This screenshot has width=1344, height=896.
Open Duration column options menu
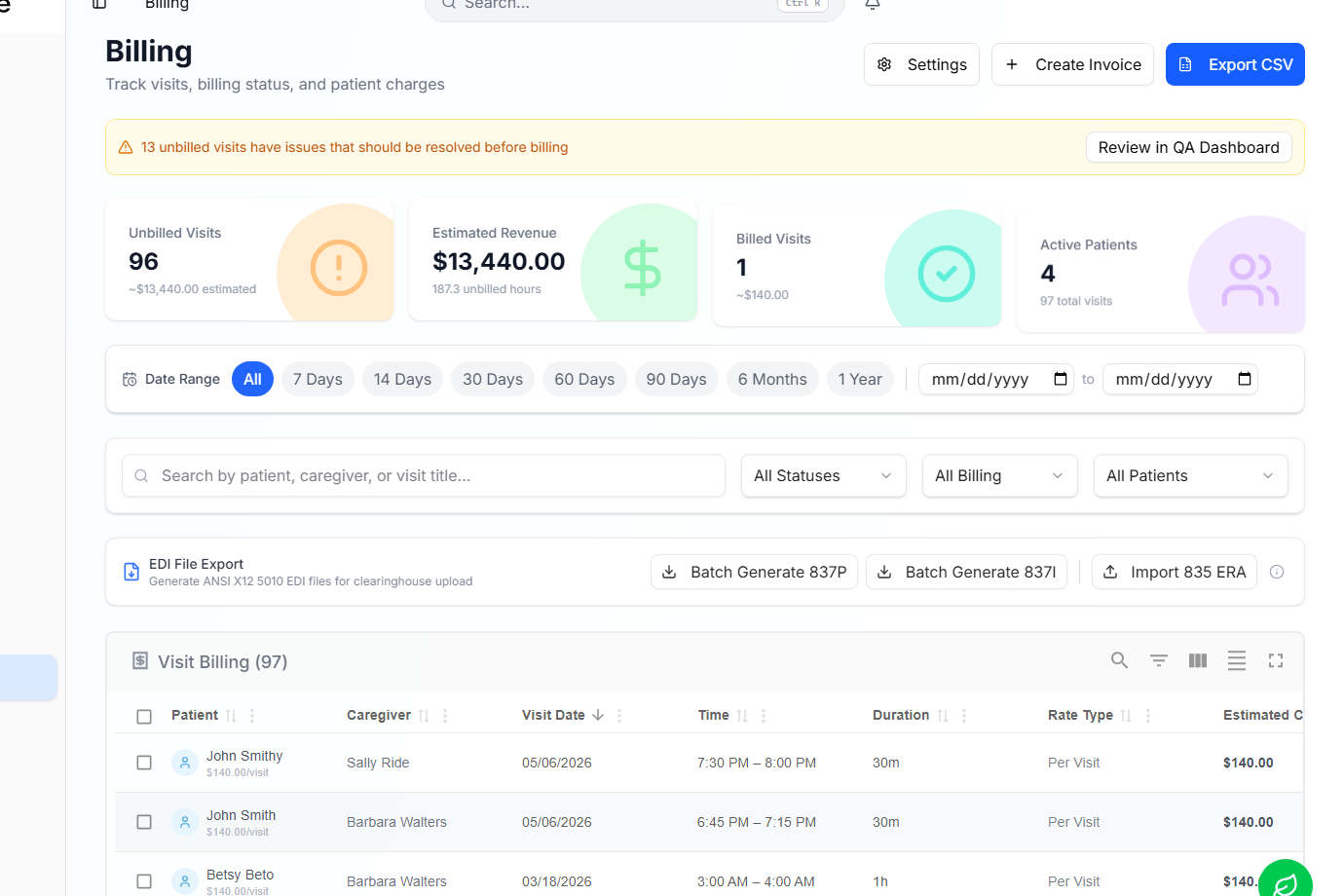point(964,716)
